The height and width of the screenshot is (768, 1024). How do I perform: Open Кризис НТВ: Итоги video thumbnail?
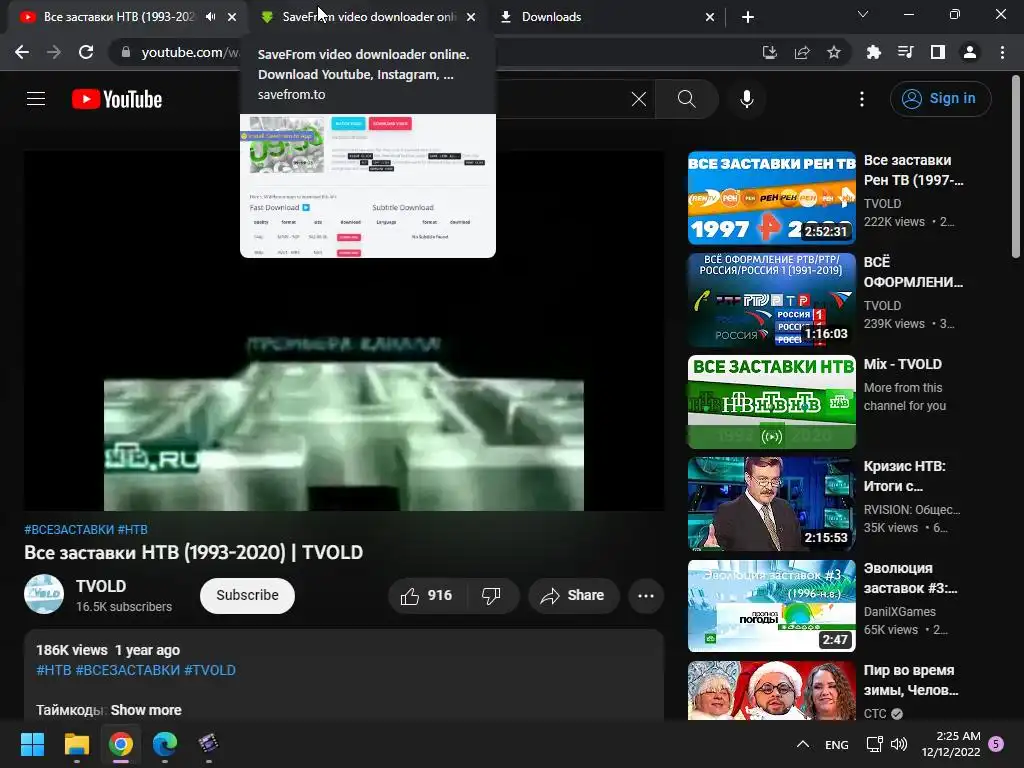pos(772,504)
